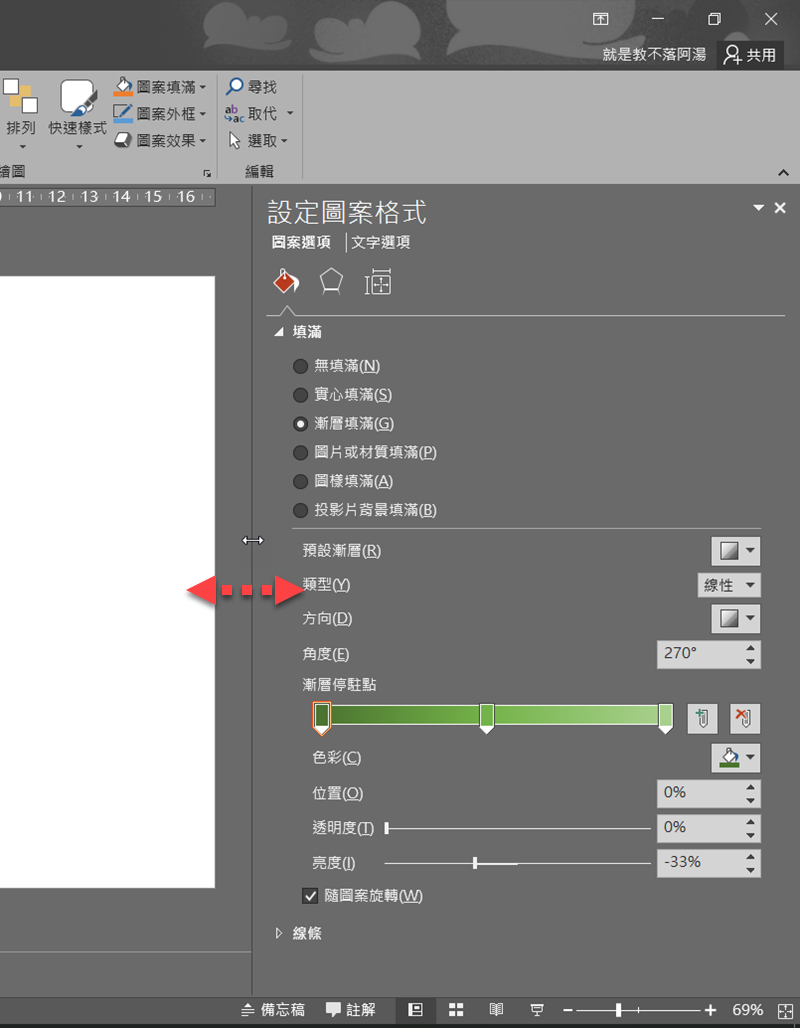Select 圖樣填滿(A) radio option
The image size is (800, 1028).
(x=343, y=481)
